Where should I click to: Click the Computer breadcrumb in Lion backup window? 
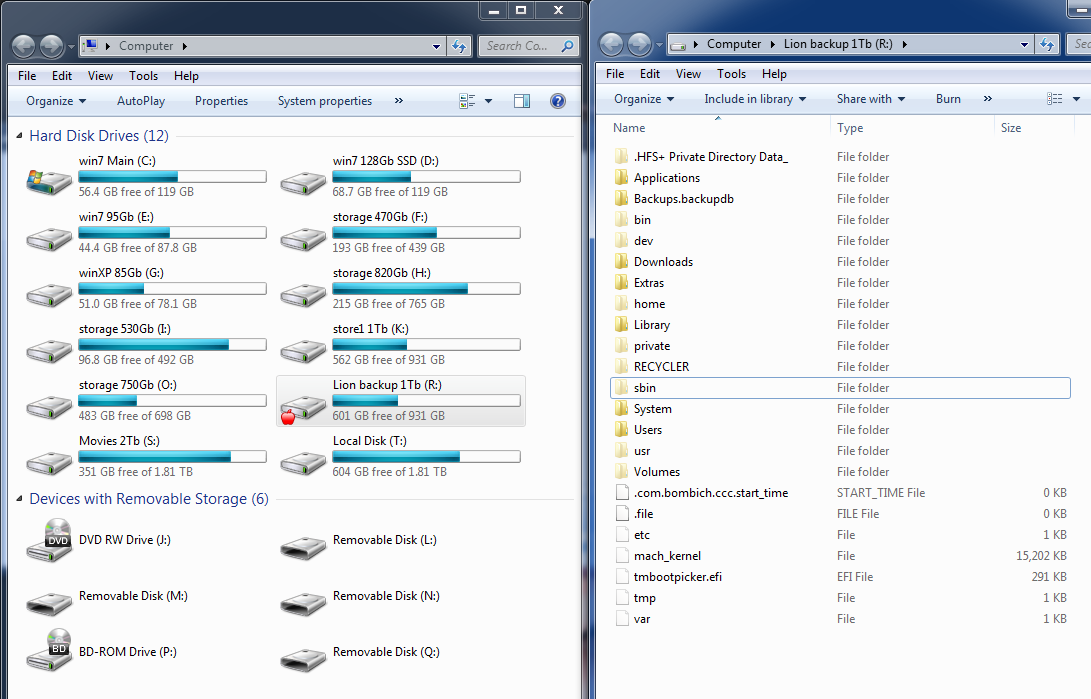(734, 44)
